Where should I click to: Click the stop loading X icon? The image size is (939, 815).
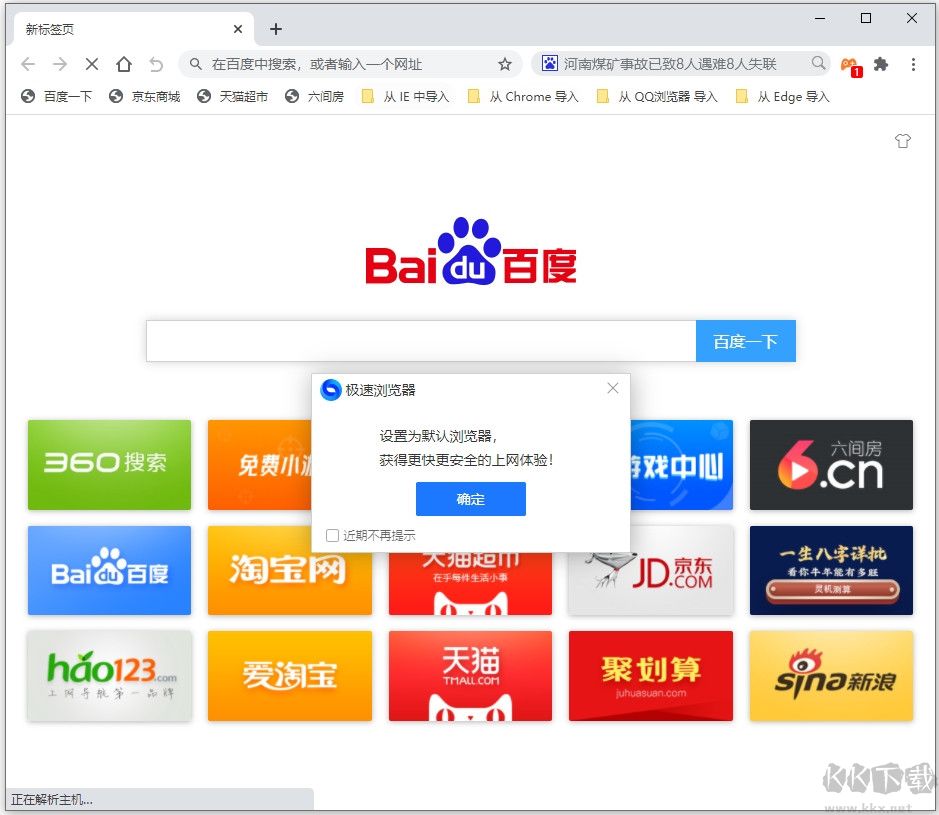91,63
